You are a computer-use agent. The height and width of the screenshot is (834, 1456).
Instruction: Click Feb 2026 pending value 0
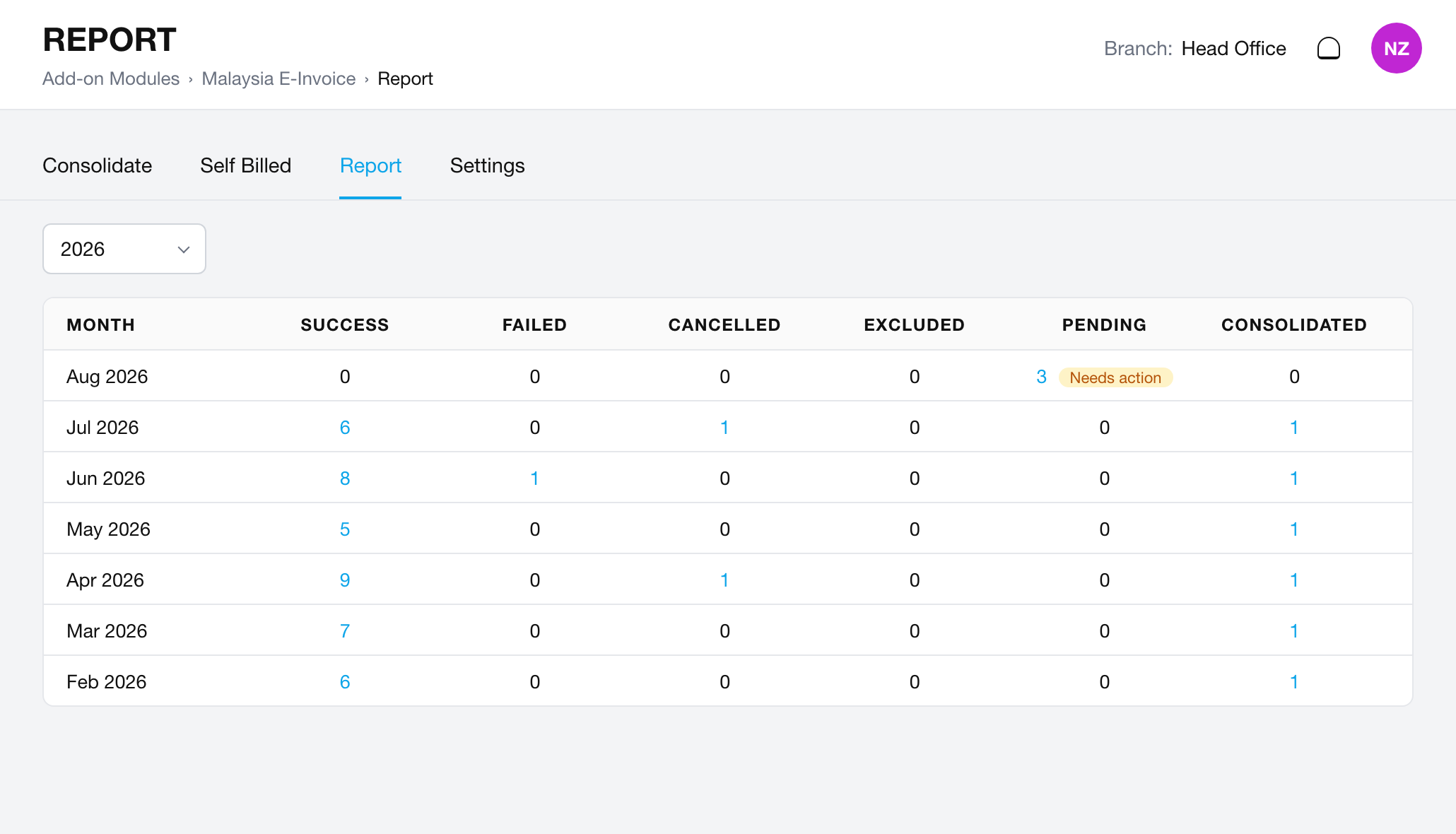(x=1105, y=682)
